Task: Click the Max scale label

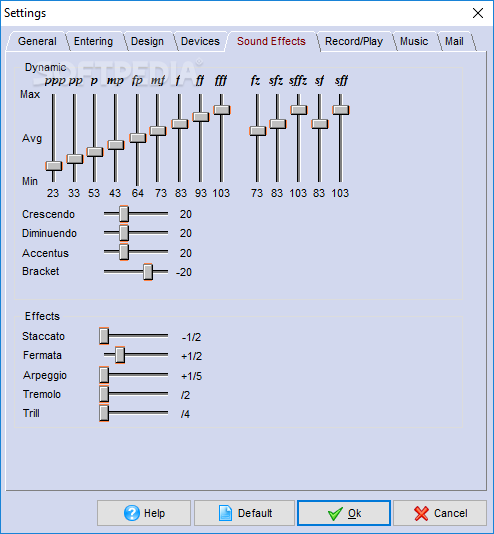Action: [x=30, y=94]
